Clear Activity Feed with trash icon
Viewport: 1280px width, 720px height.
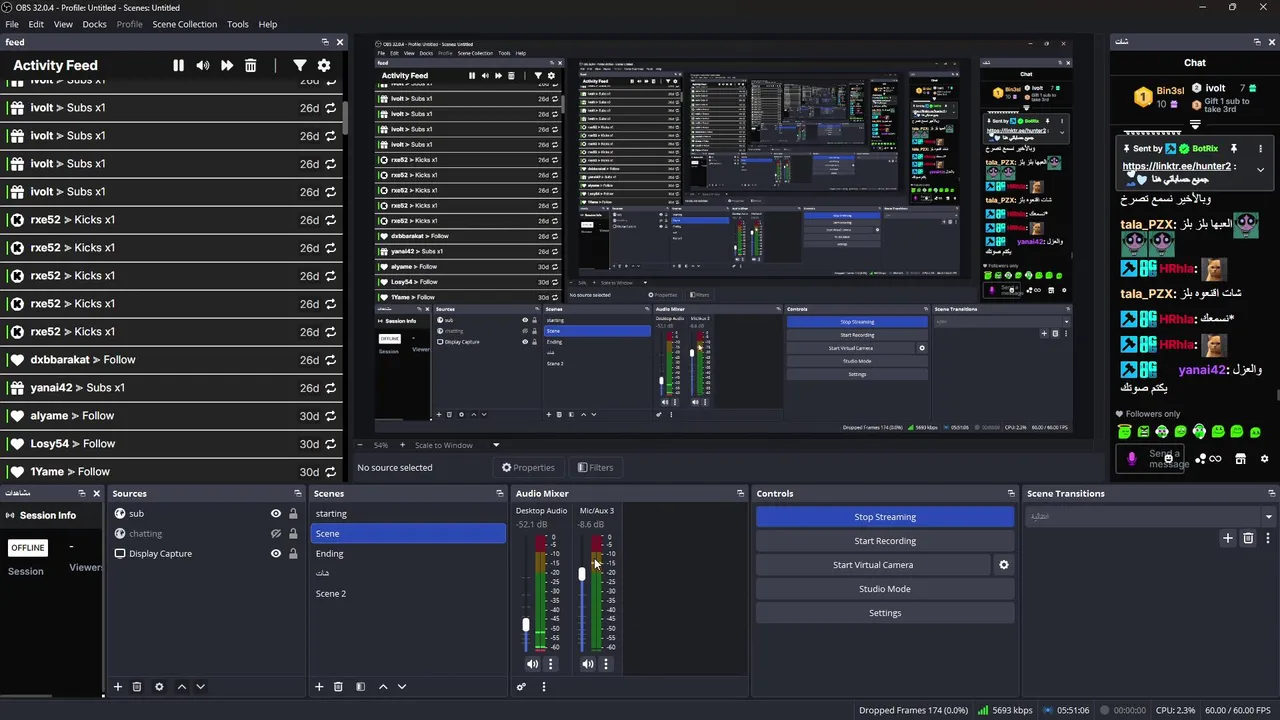click(251, 65)
